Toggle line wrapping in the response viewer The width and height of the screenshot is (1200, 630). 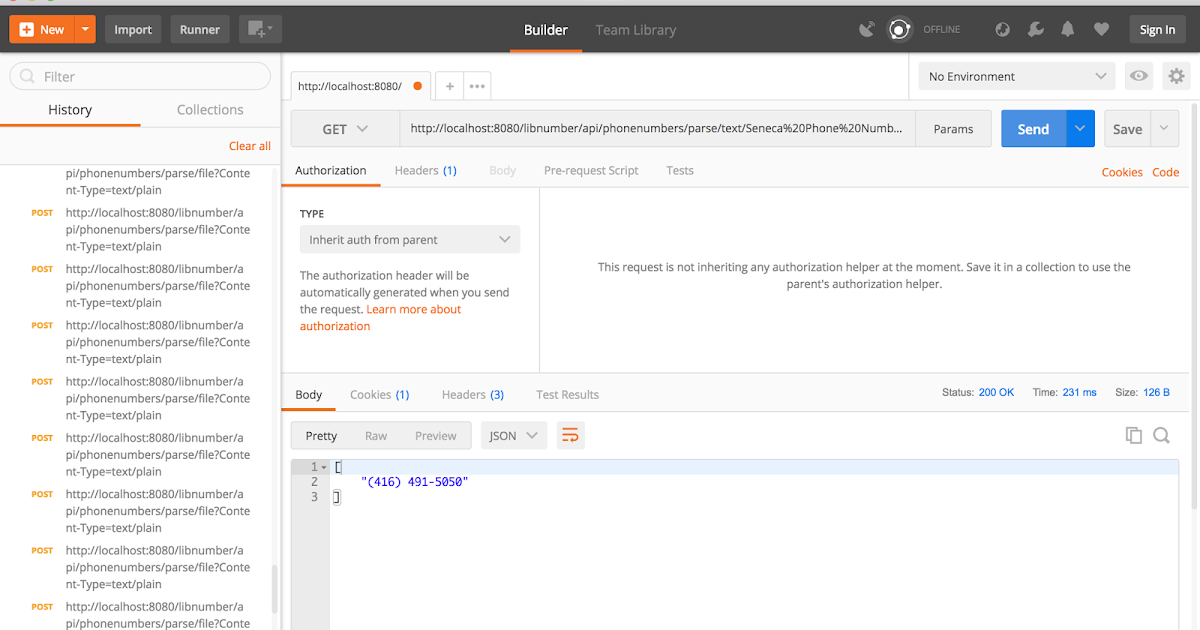coord(570,435)
